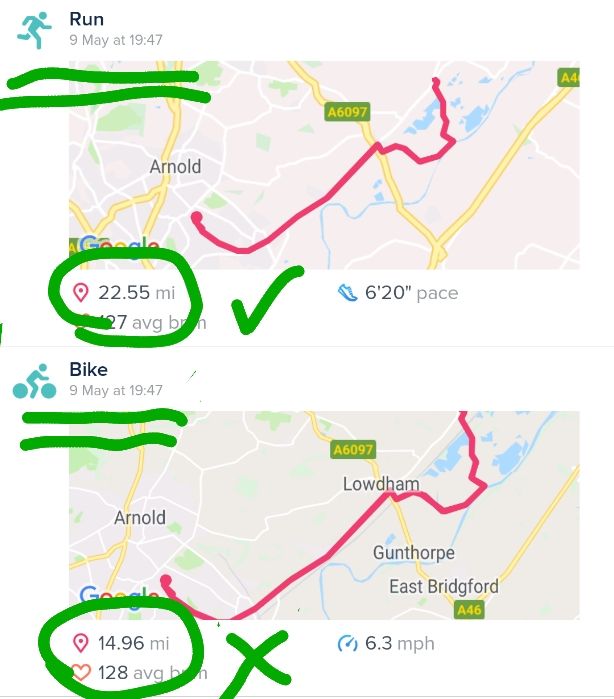Viewport: 614px width, 699px height.
Task: Click the location pin beside 14.96 mi
Action: (x=81, y=643)
